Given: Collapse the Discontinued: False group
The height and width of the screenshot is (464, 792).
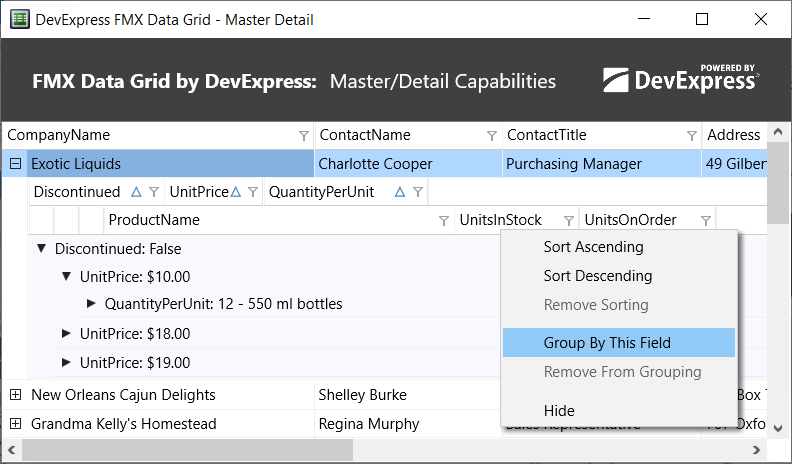Looking at the screenshot, I should click(42, 248).
